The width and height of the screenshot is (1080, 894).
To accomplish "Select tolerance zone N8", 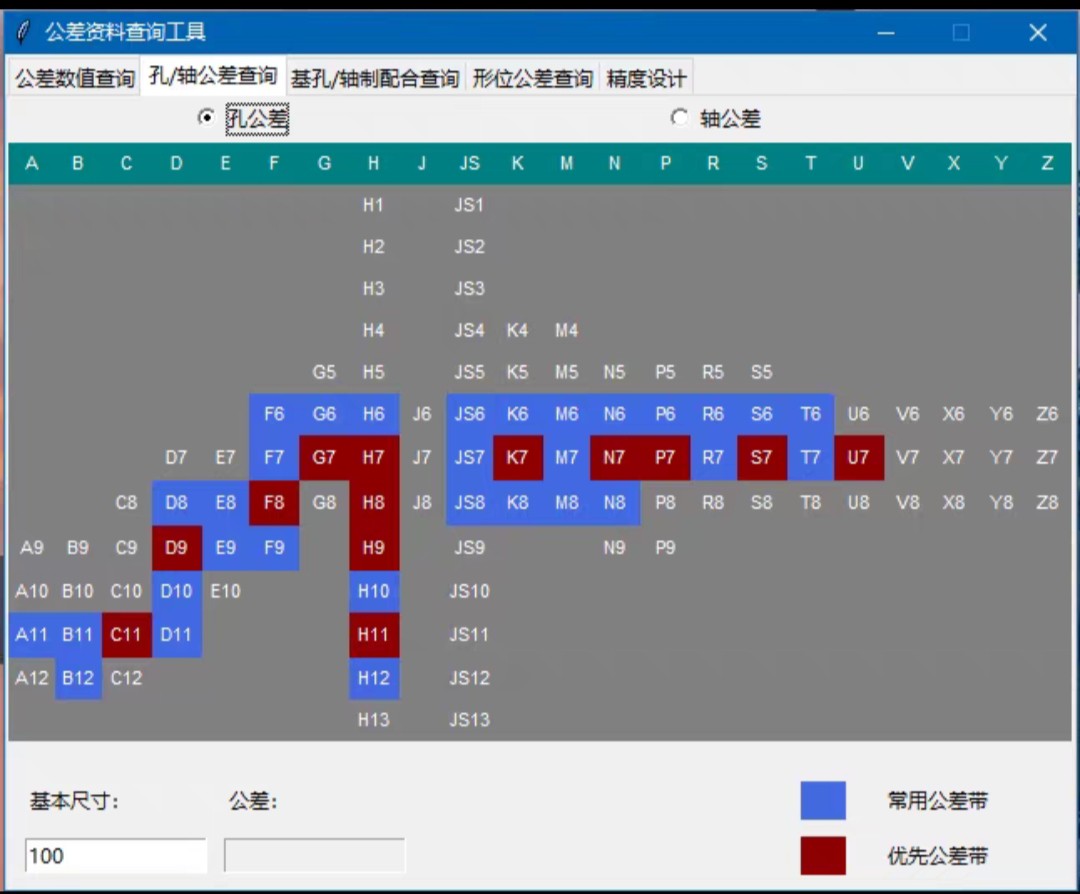I will pos(614,503).
